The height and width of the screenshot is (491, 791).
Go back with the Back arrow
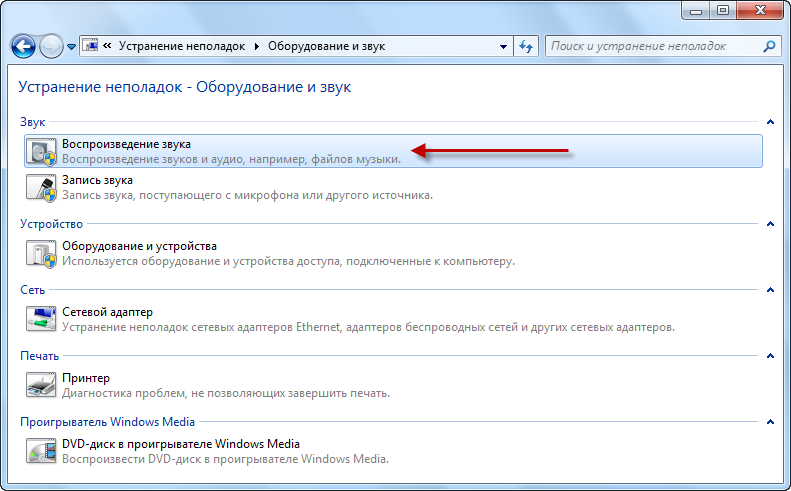coord(24,46)
